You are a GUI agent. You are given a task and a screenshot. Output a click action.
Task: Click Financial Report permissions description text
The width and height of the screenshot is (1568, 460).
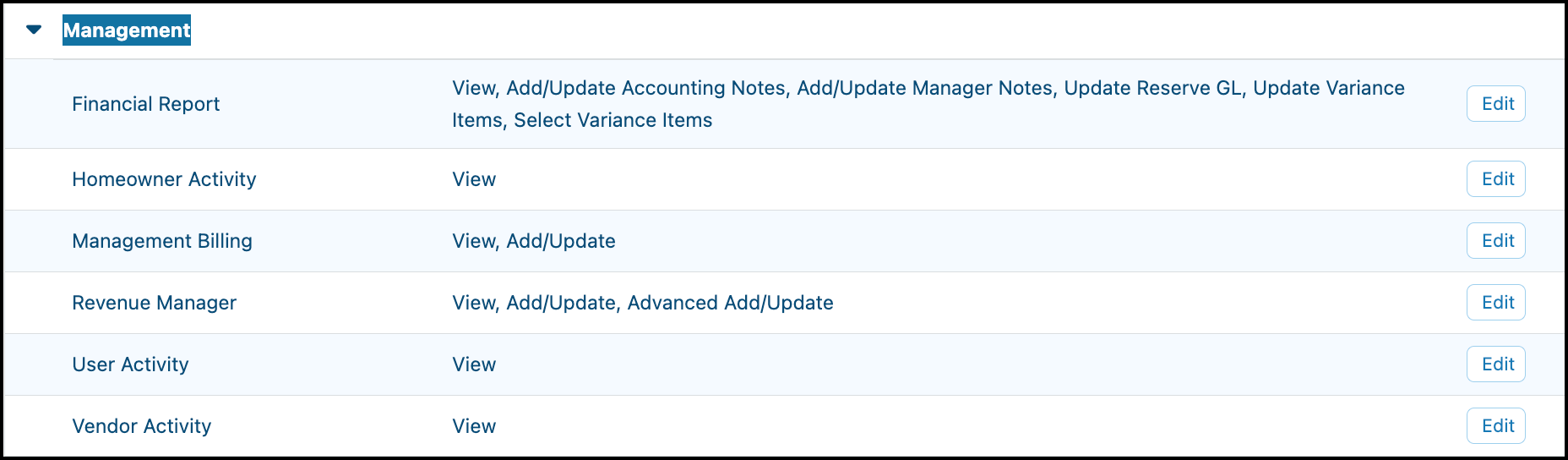click(x=928, y=104)
